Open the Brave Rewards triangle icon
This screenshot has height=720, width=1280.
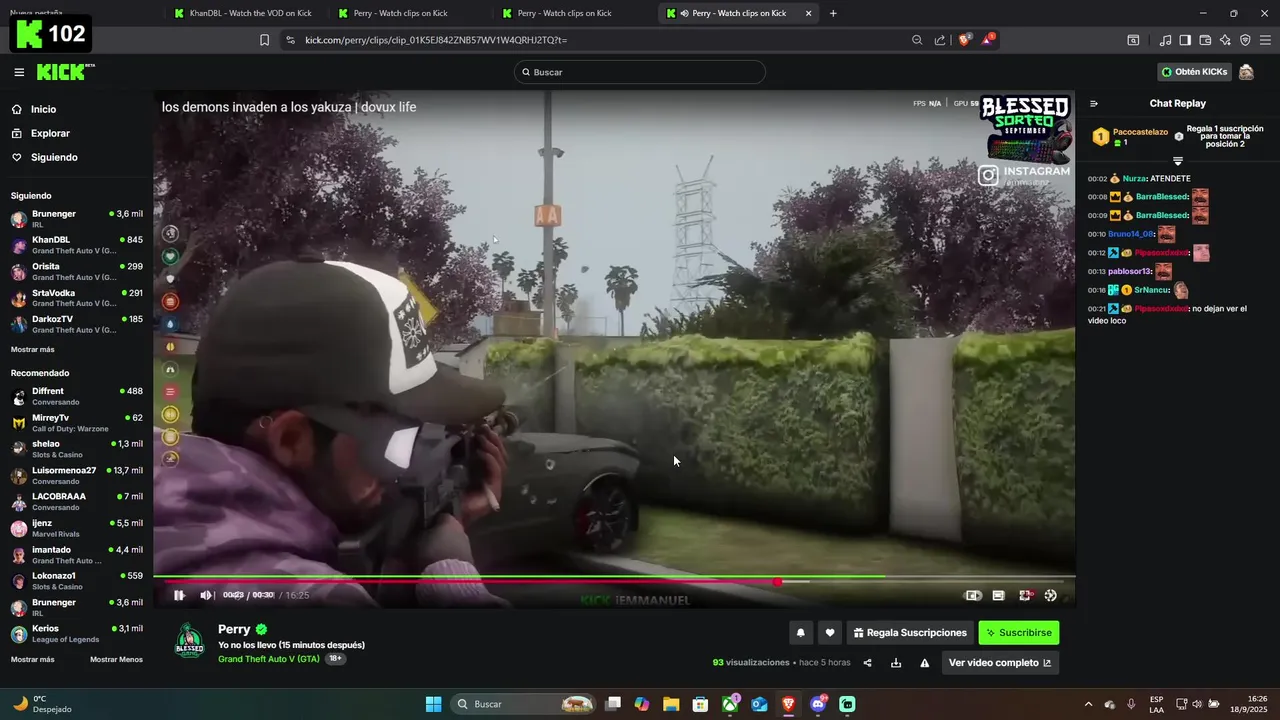coord(988,40)
